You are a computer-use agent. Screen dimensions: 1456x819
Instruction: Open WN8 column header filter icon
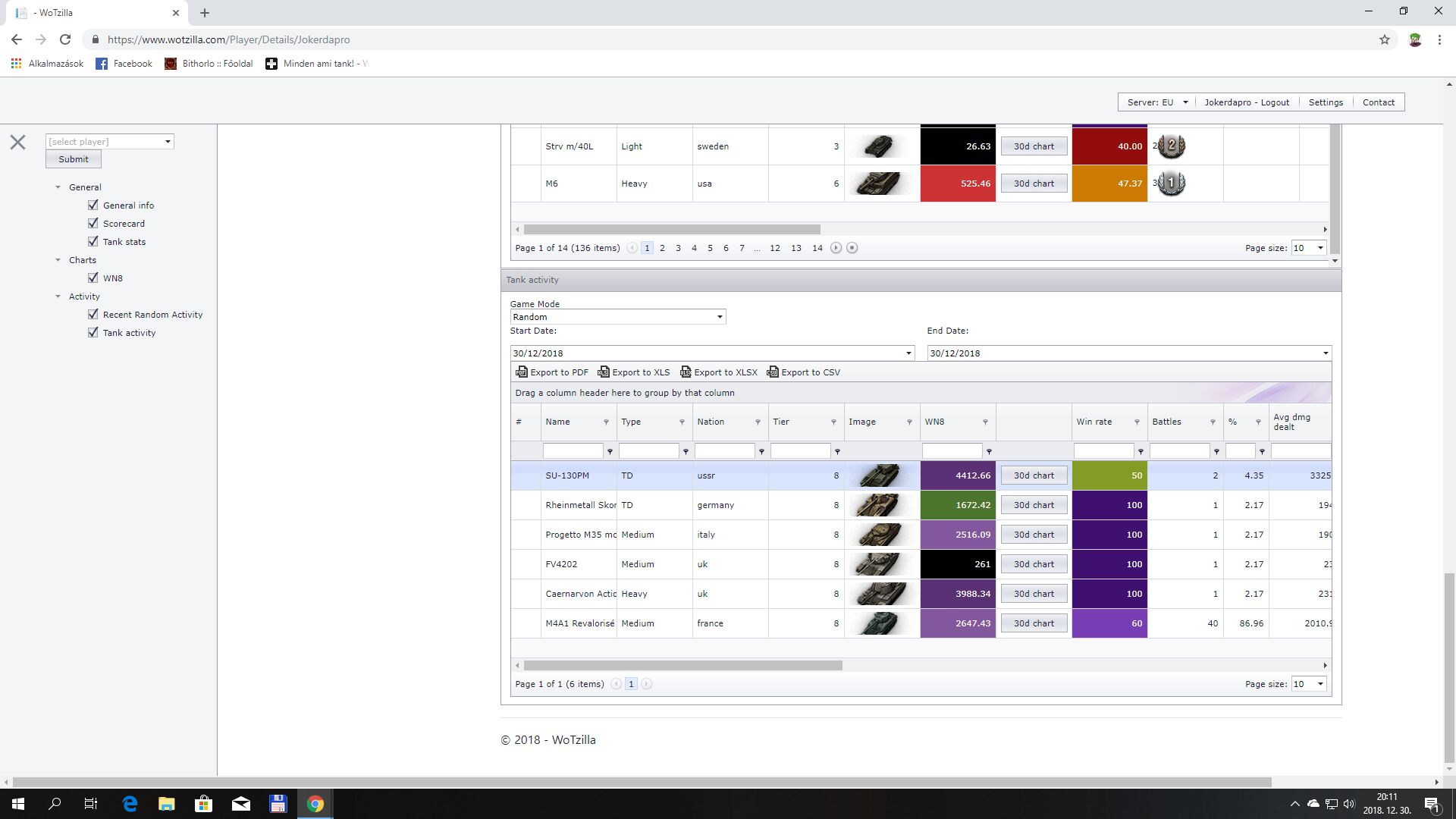985,422
